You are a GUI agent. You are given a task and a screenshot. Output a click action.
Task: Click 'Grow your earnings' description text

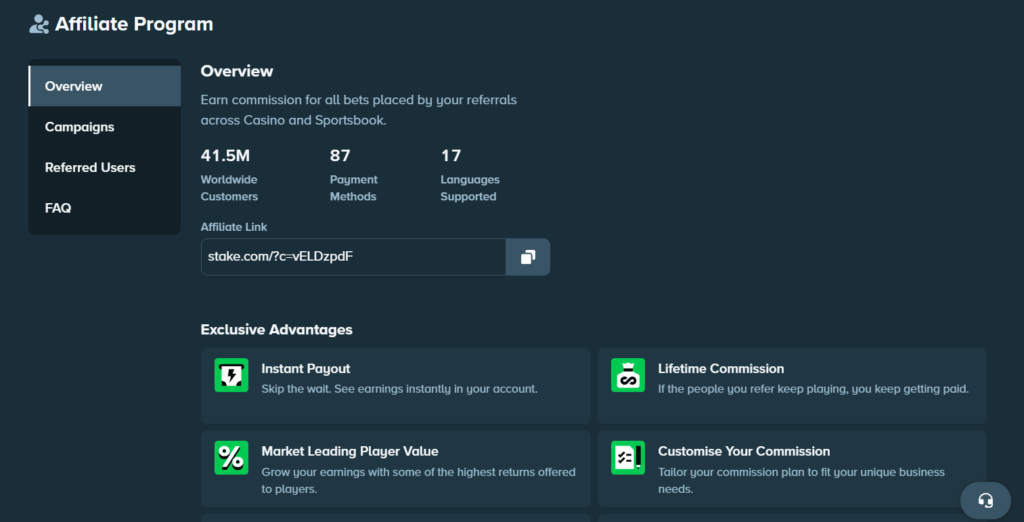click(418, 480)
